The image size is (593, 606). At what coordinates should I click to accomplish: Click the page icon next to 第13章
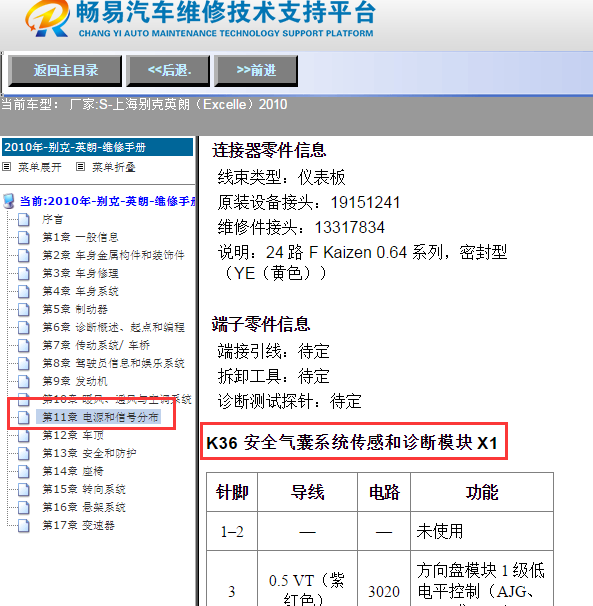coord(24,453)
